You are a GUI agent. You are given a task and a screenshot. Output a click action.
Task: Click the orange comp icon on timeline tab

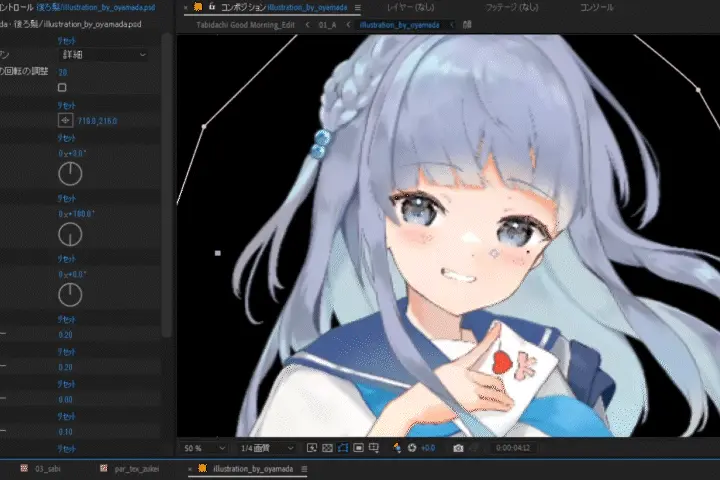(202, 468)
